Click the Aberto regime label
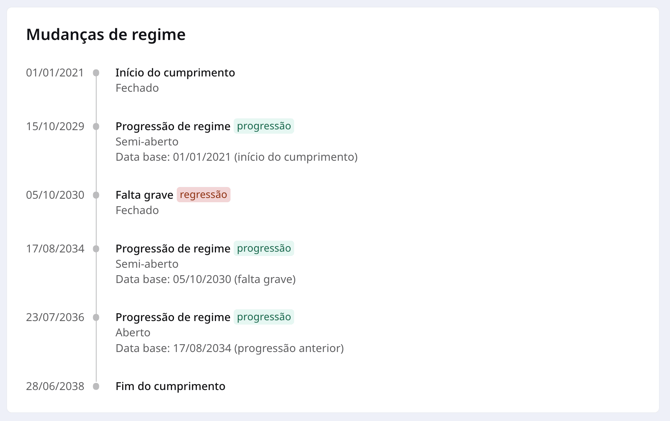The width and height of the screenshot is (670, 421). 133,333
